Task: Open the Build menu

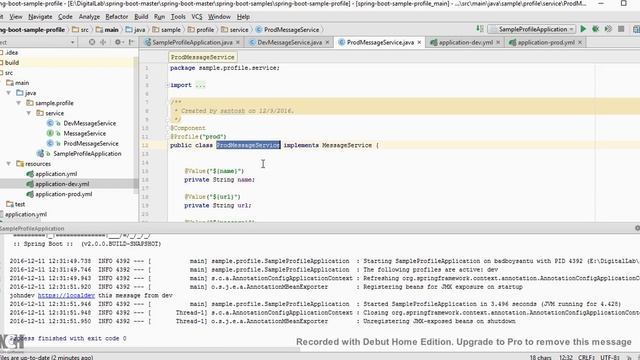Action: coord(141,17)
